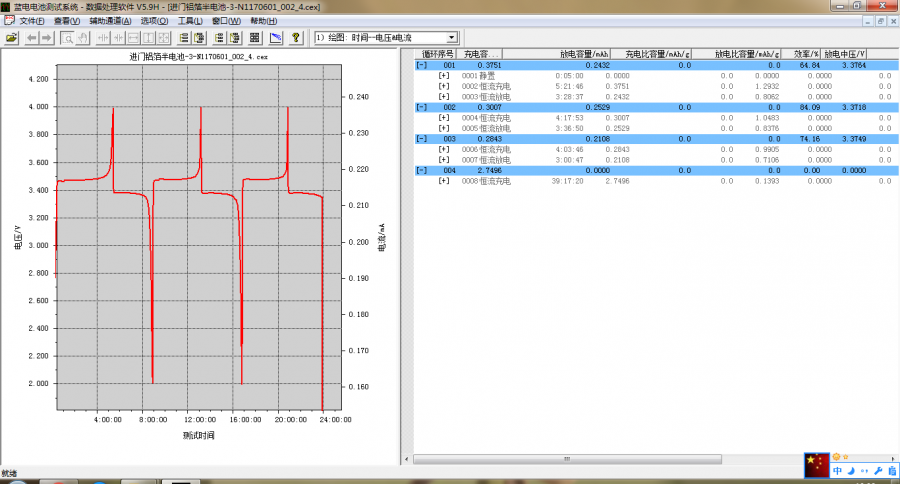Click the left arrow previous button

tap(31, 38)
